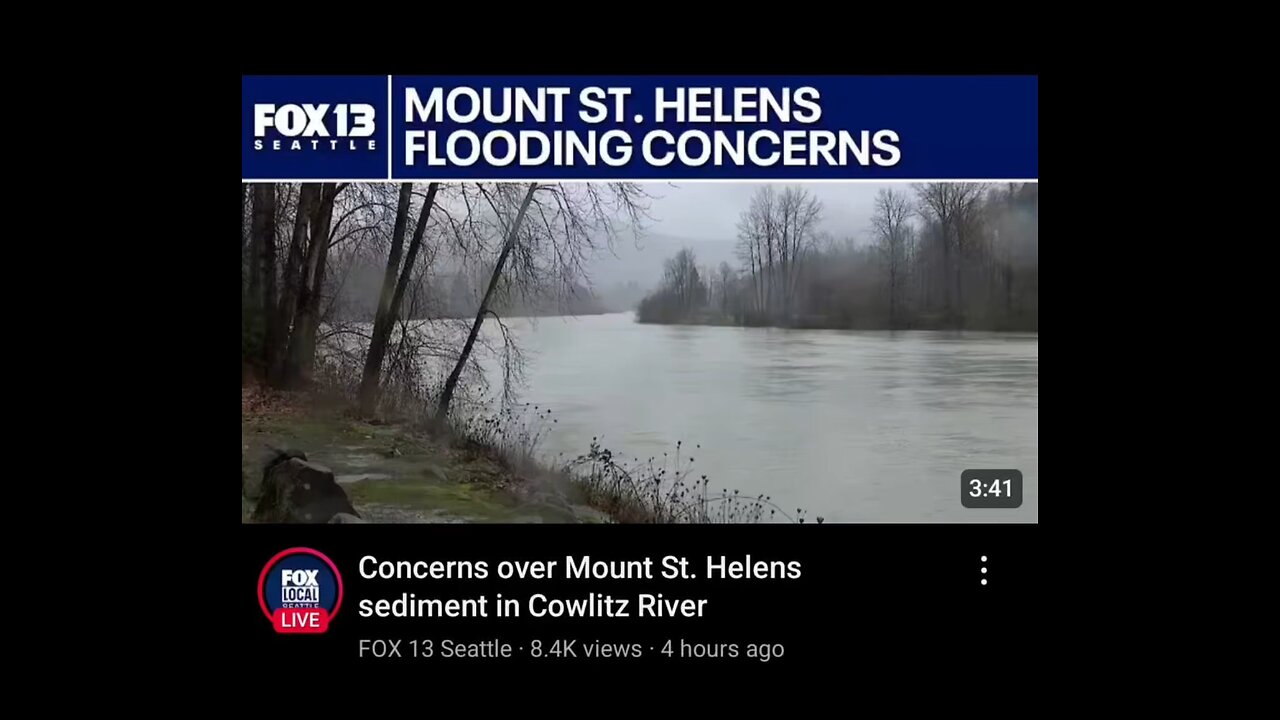Open the FOX Local Seattle channel avatar
This screenshot has height=720, width=1280.
[300, 590]
